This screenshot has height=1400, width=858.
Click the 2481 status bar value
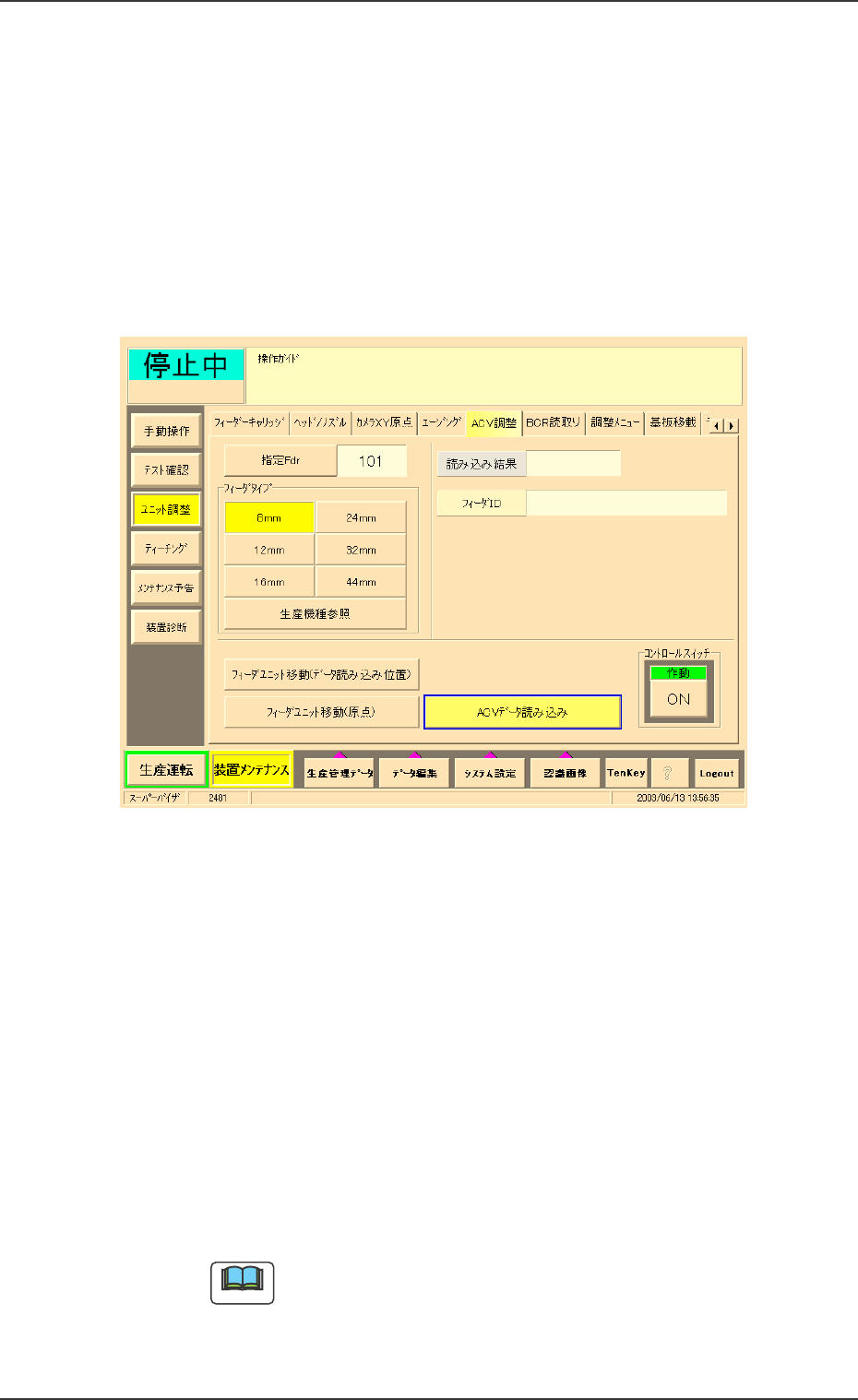[219, 798]
